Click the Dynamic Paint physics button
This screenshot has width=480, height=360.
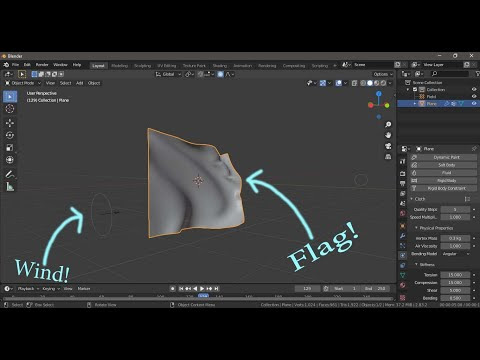[x=444, y=157]
